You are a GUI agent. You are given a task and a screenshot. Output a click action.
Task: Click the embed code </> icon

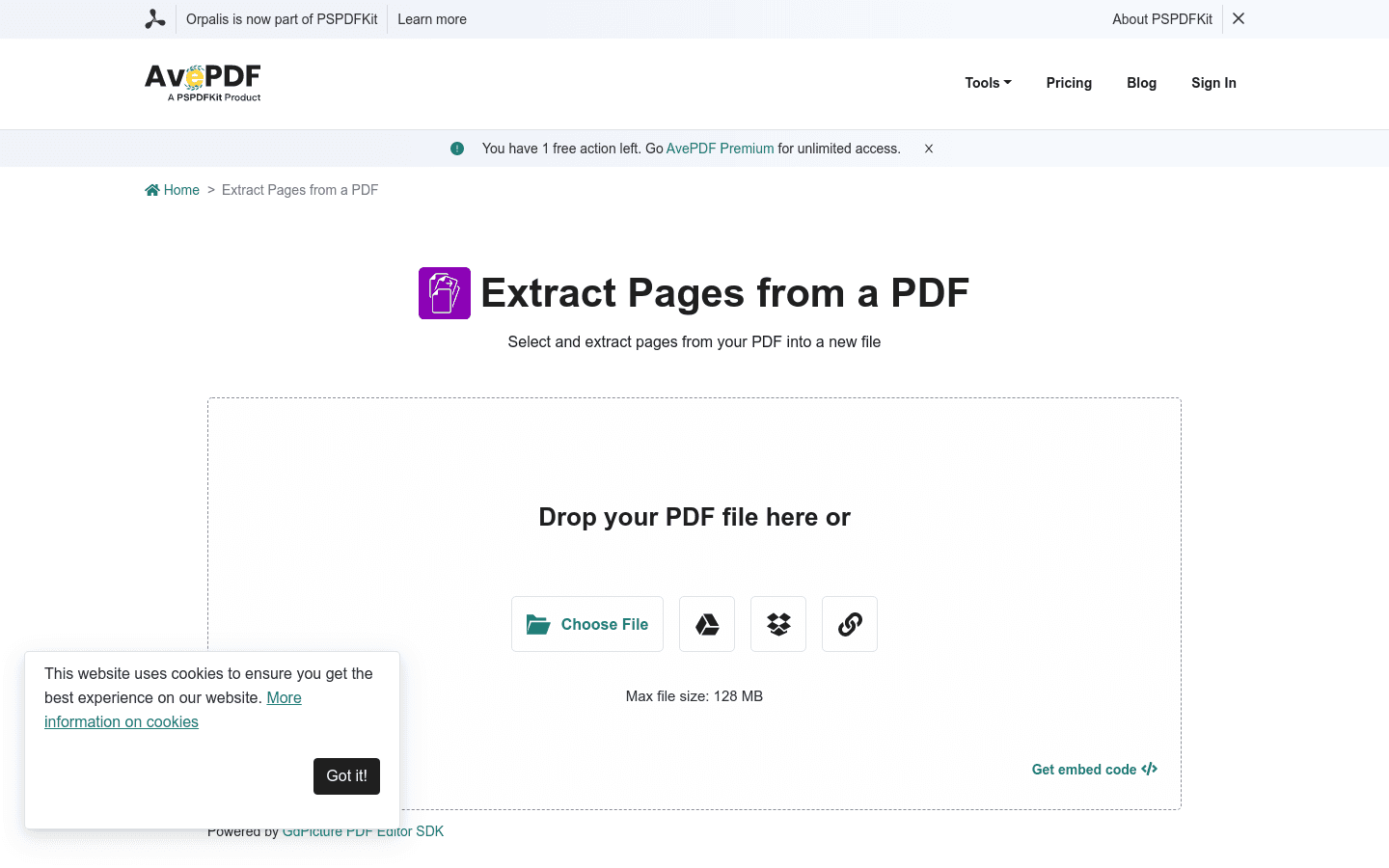click(1149, 769)
